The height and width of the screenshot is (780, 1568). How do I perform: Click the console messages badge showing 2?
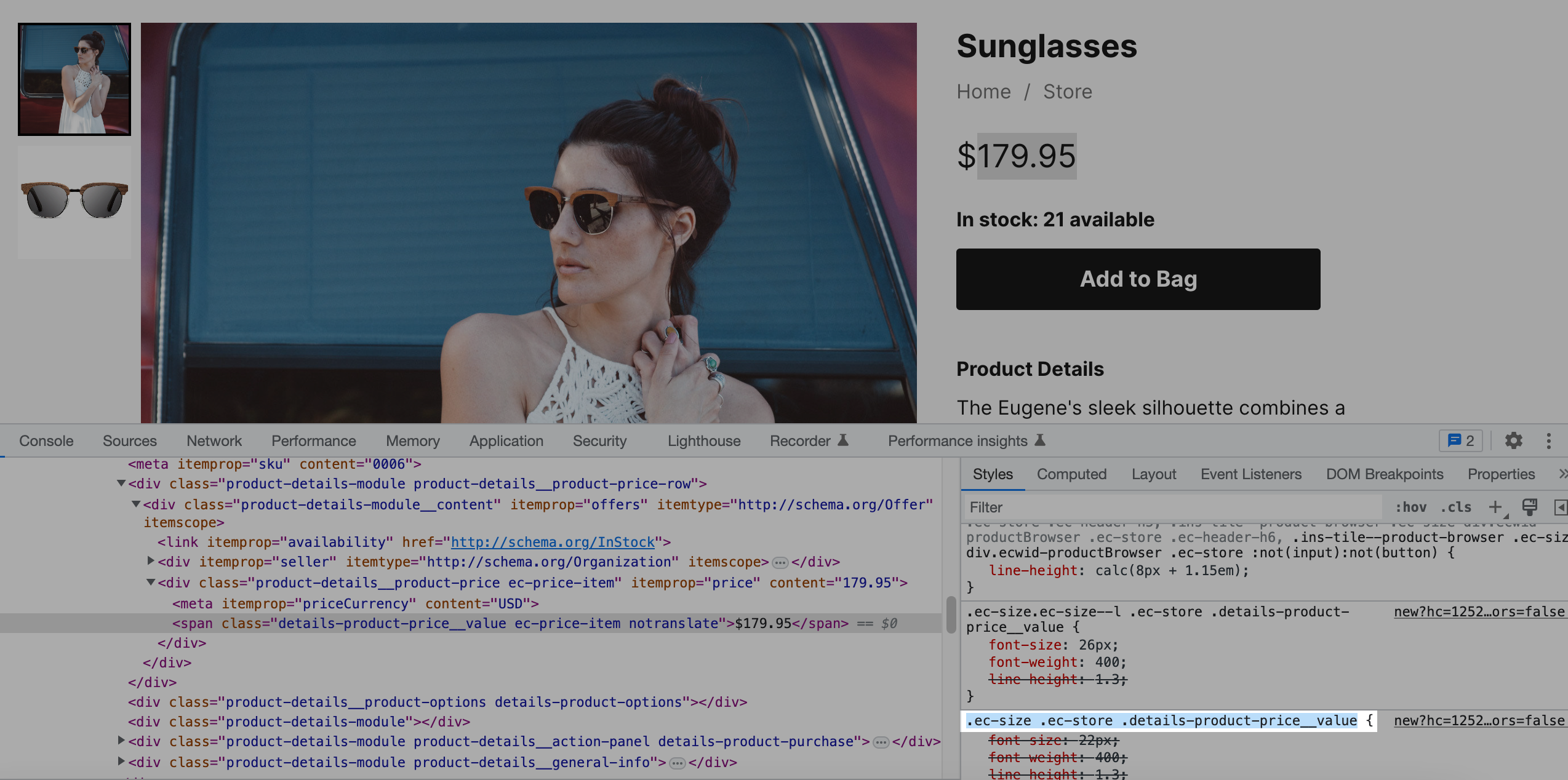1460,440
